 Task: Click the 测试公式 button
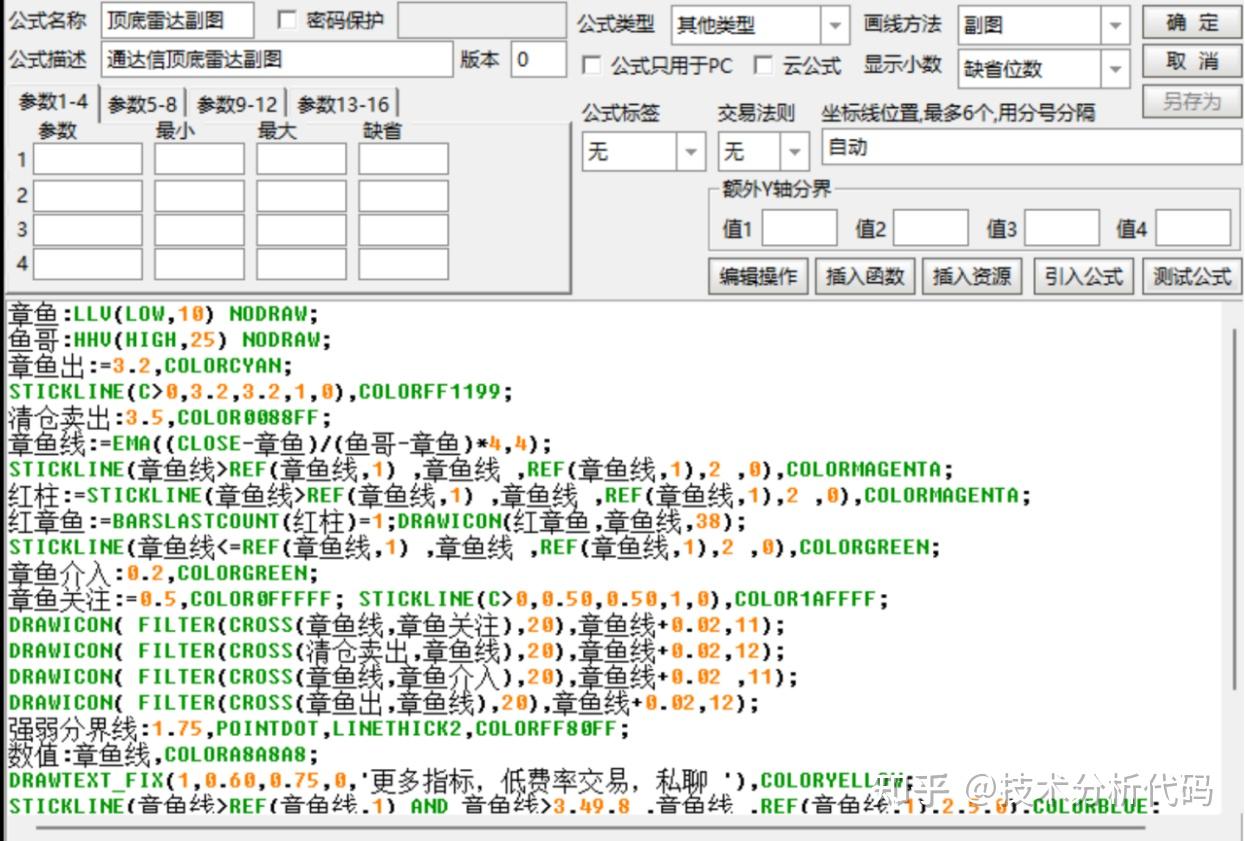(1192, 276)
